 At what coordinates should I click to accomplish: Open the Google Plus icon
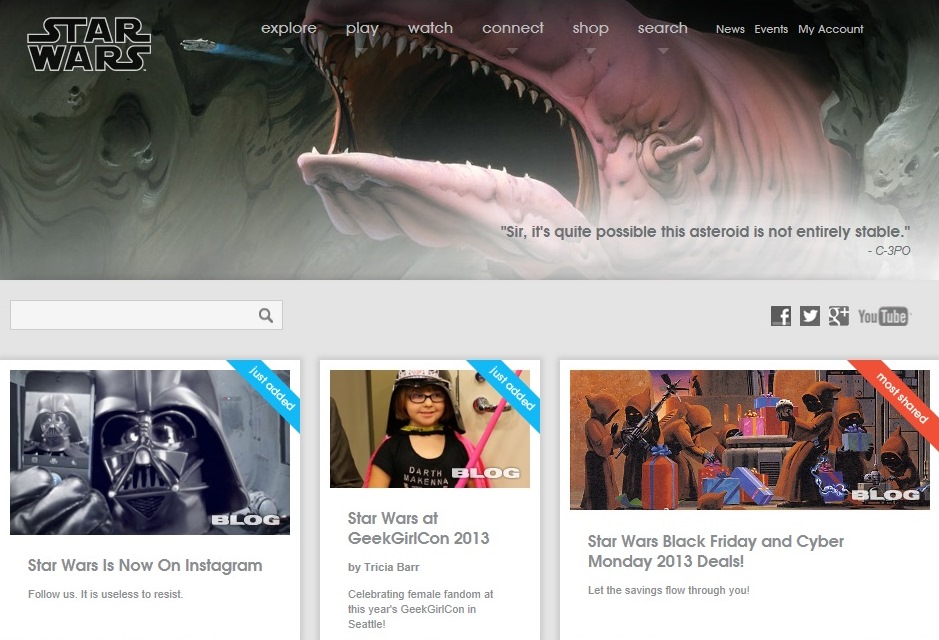[x=838, y=316]
